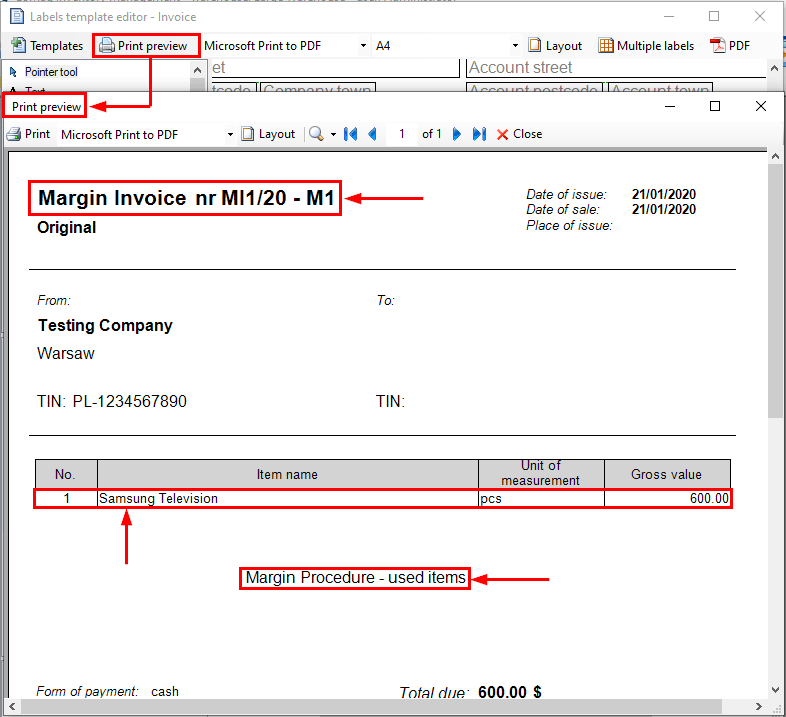Click the 'TIN: PL-1234567890' text

tap(112, 401)
